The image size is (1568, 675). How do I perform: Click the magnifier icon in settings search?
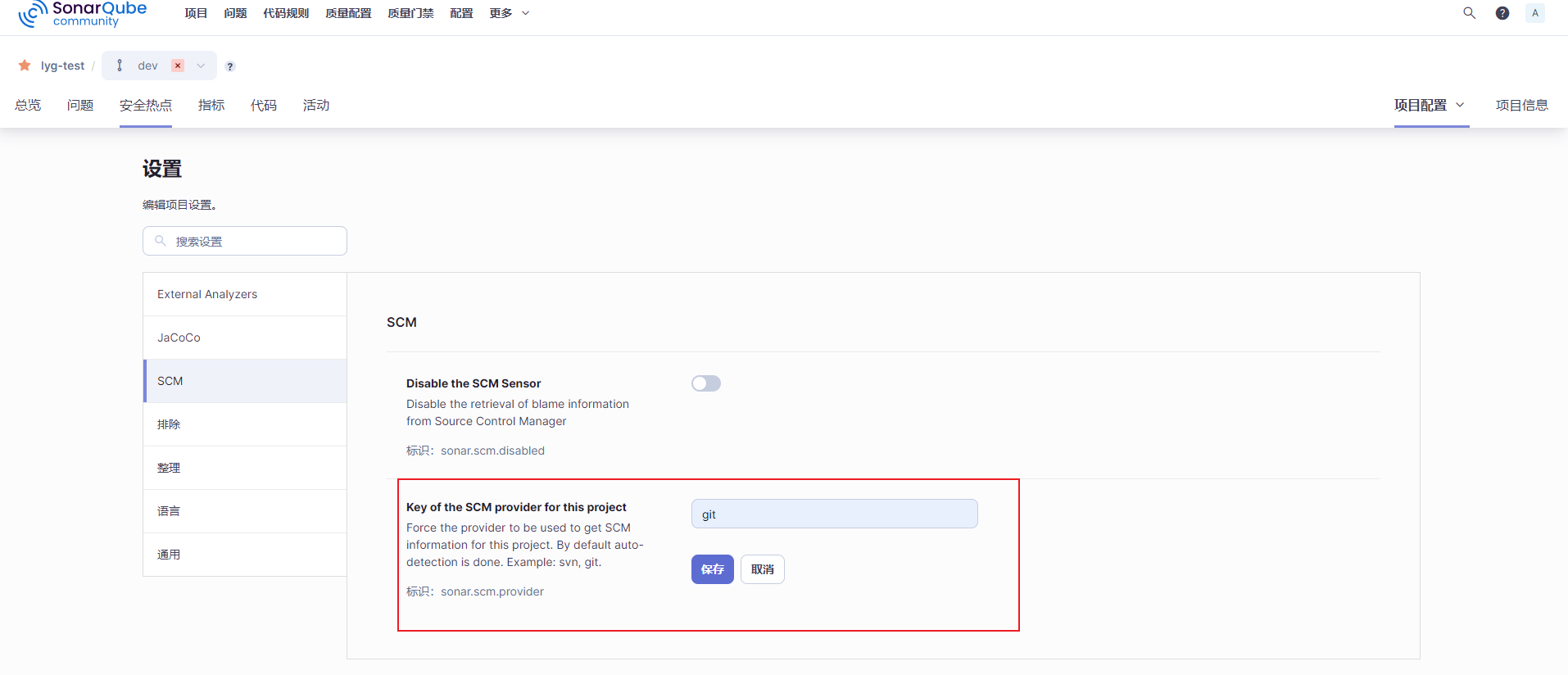pos(161,241)
